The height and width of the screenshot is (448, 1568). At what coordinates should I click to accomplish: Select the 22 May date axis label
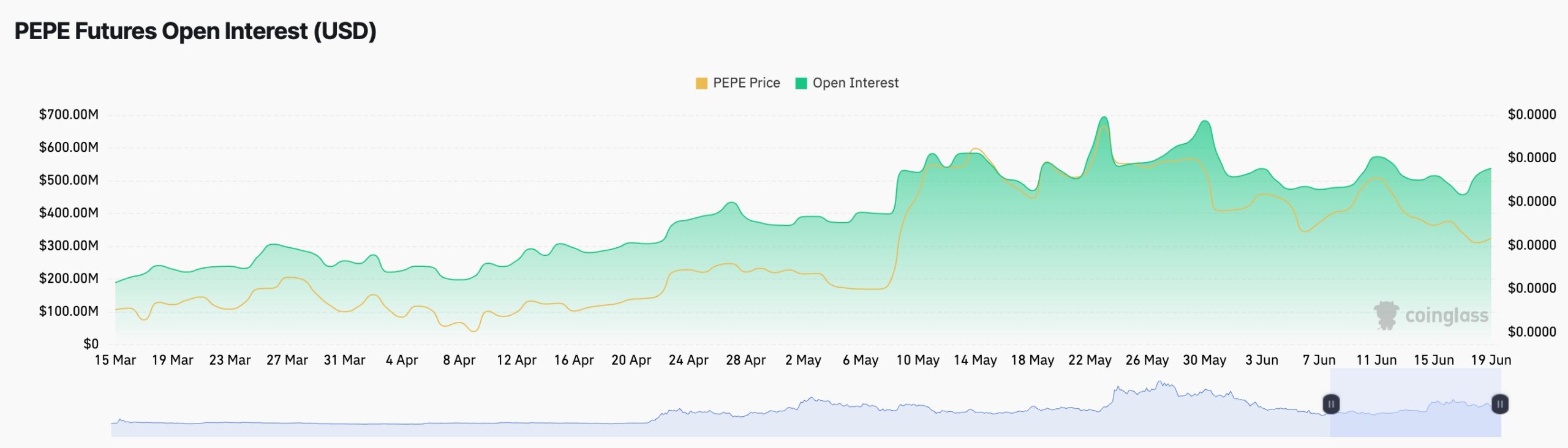(1090, 360)
